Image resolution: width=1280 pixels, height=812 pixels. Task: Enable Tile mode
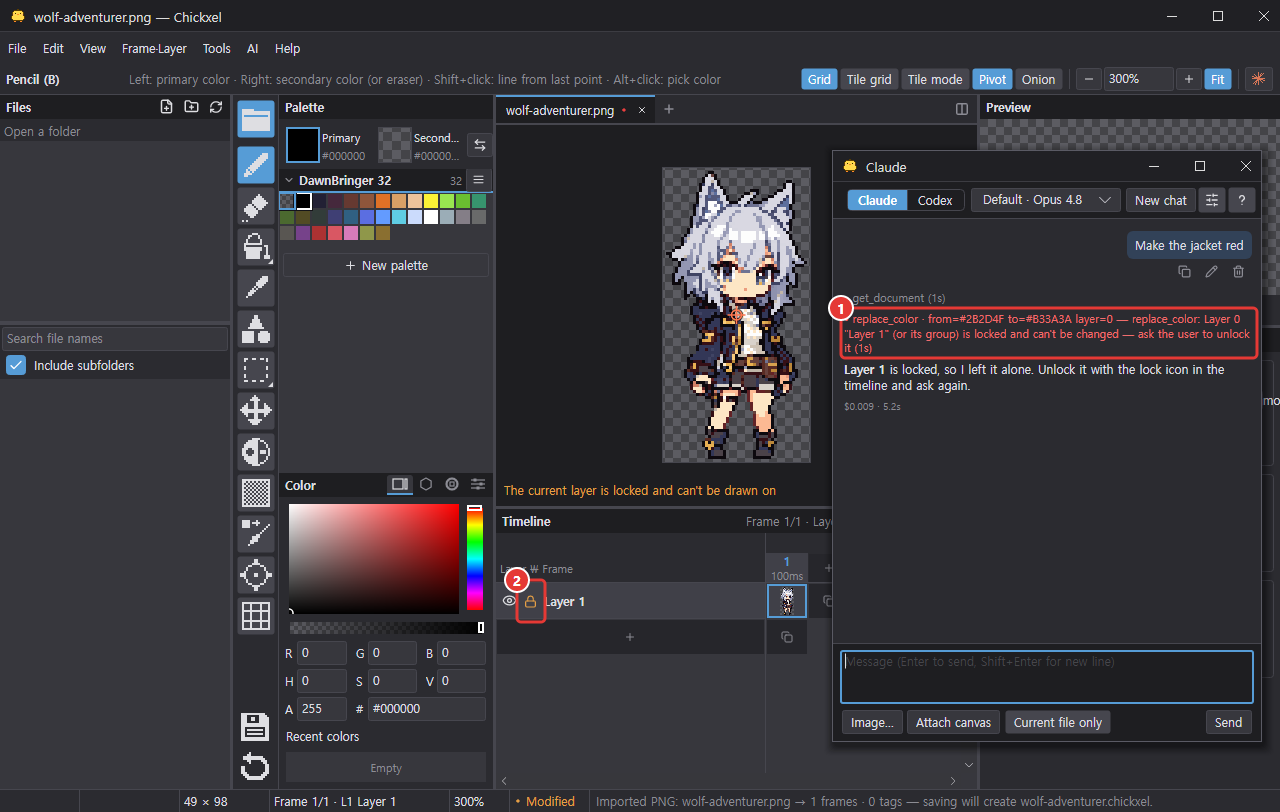point(935,79)
